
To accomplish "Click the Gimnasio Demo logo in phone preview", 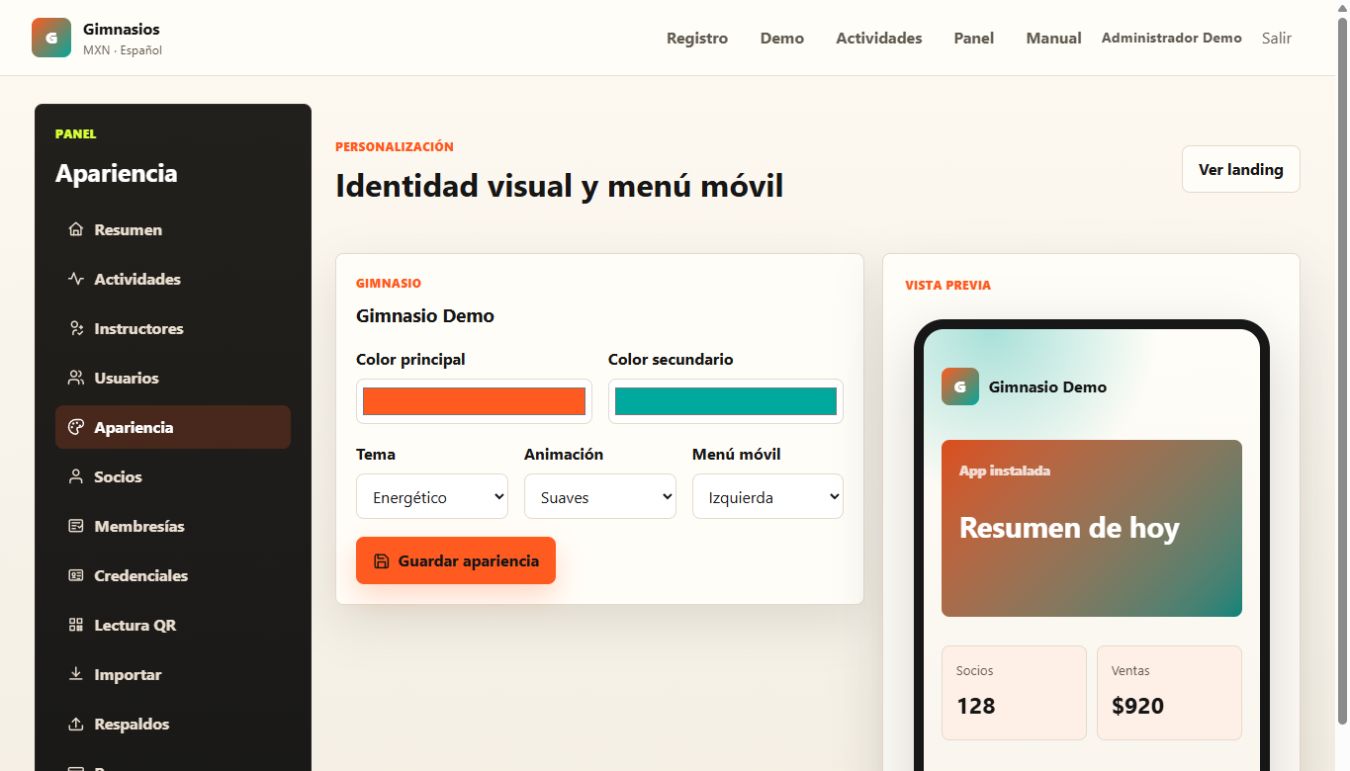I will coord(960,387).
